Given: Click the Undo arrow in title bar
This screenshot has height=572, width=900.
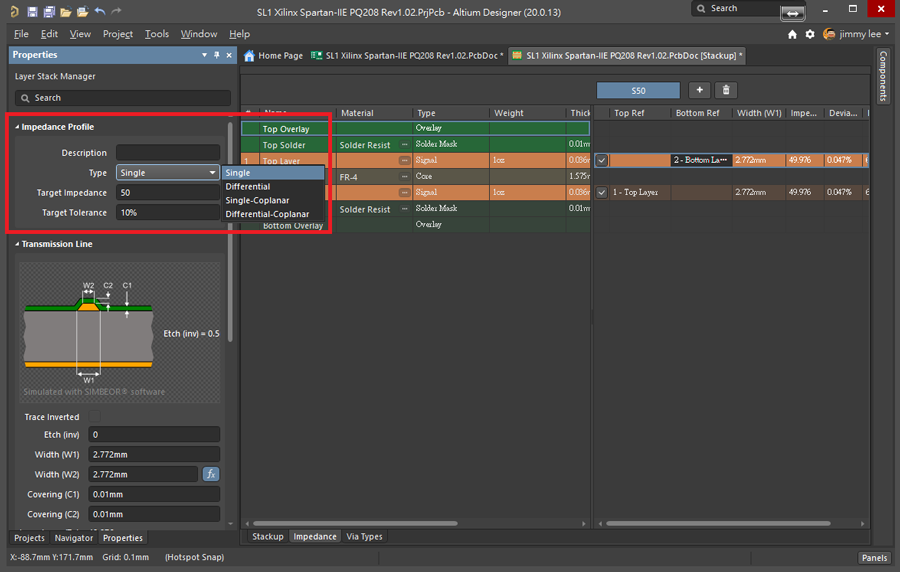Looking at the screenshot, I should 100,12.
